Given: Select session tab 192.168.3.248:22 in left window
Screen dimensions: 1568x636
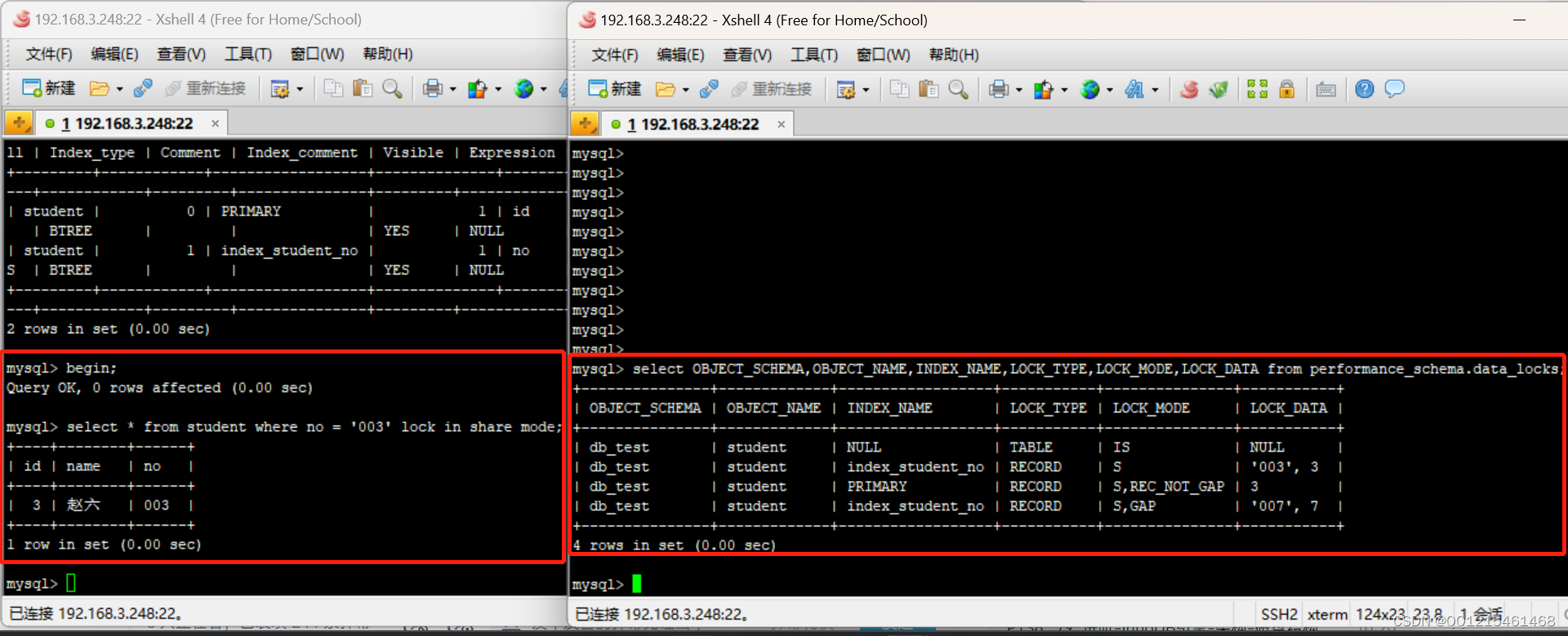Looking at the screenshot, I should 127,123.
